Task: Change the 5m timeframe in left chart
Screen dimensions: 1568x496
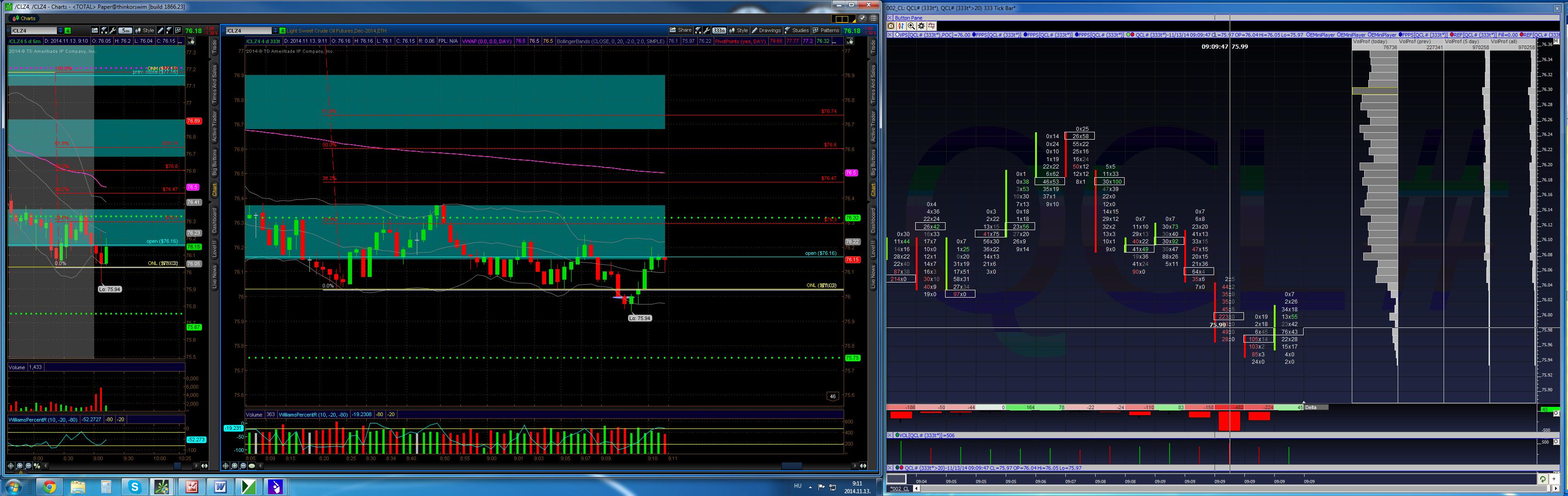Action: click(x=125, y=30)
